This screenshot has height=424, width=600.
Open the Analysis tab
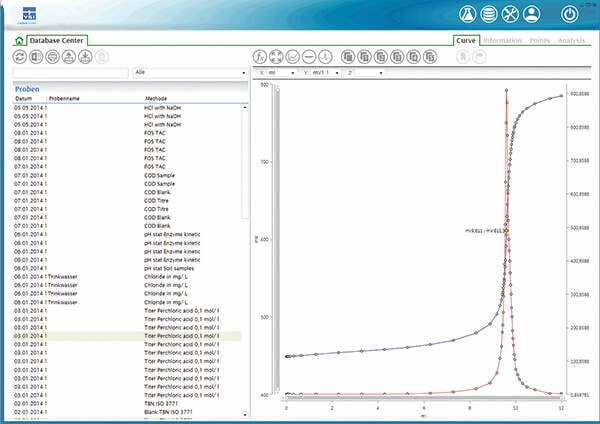click(572, 40)
